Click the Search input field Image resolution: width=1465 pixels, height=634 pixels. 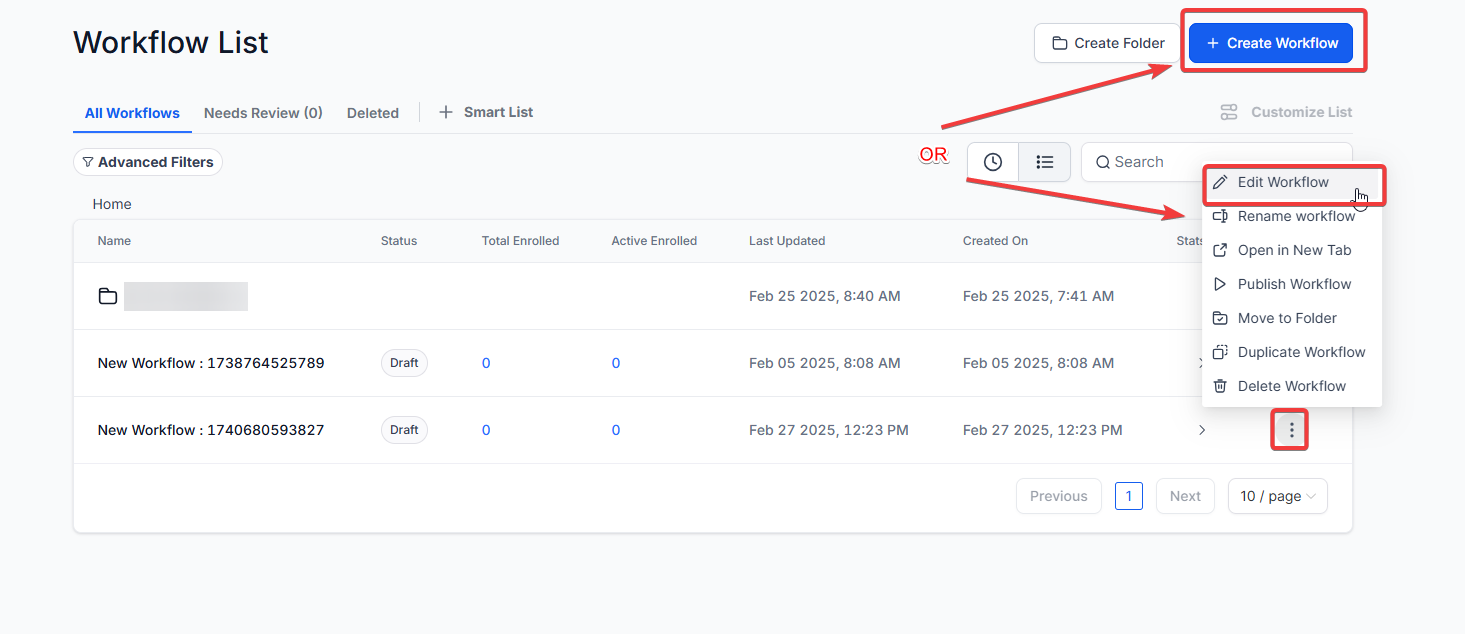click(1216, 162)
